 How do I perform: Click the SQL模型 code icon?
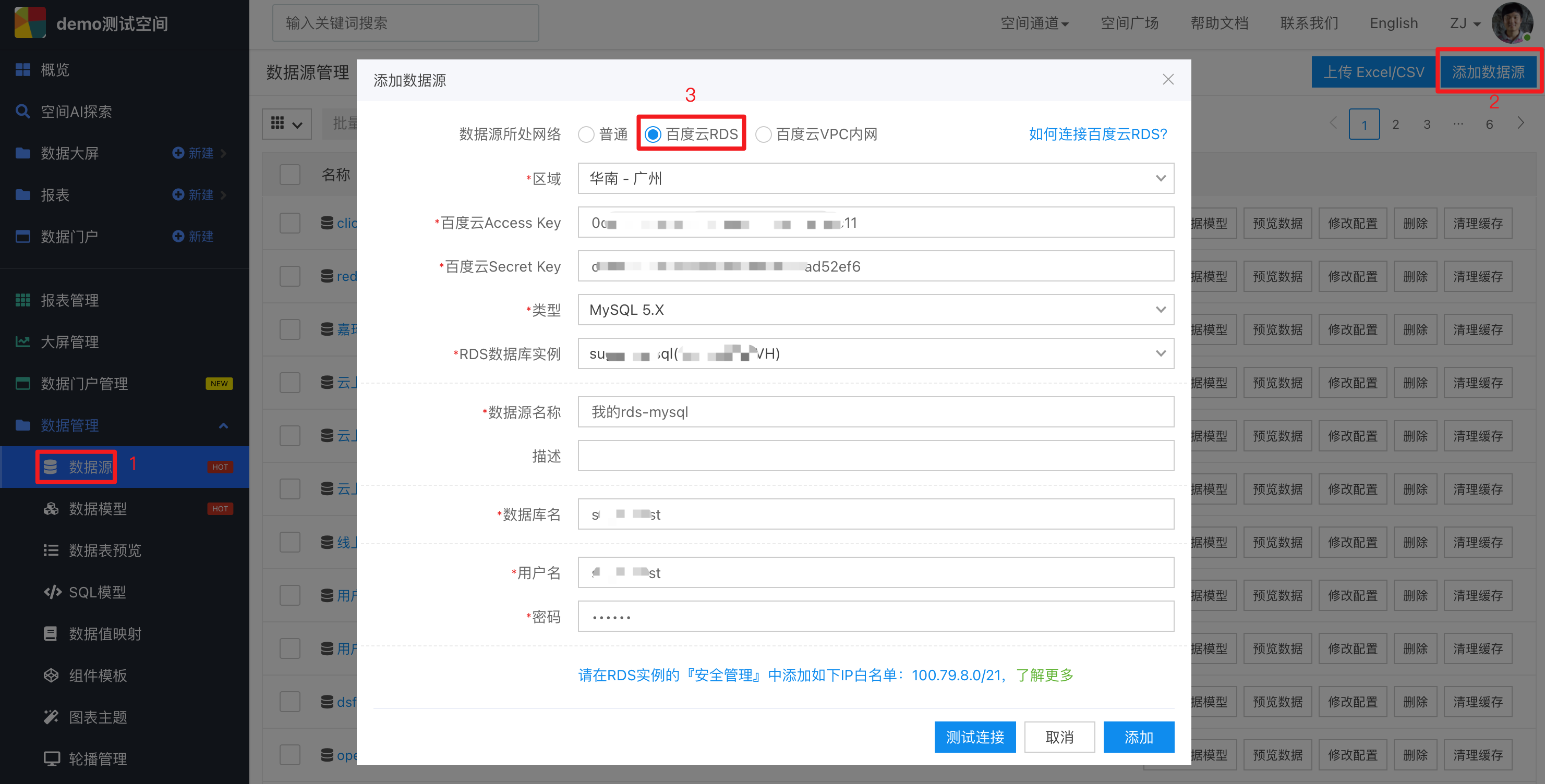(x=52, y=592)
